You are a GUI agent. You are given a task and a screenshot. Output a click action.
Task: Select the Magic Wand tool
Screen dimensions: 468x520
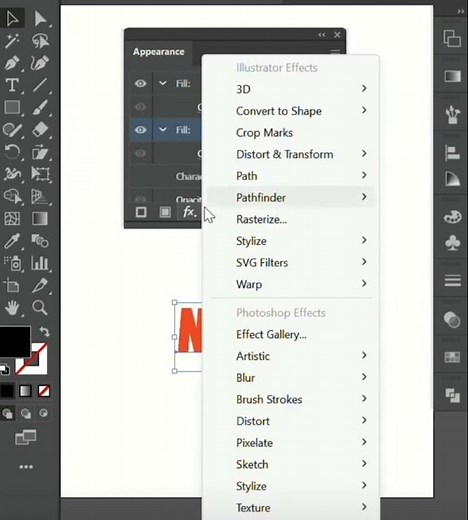coord(12,41)
